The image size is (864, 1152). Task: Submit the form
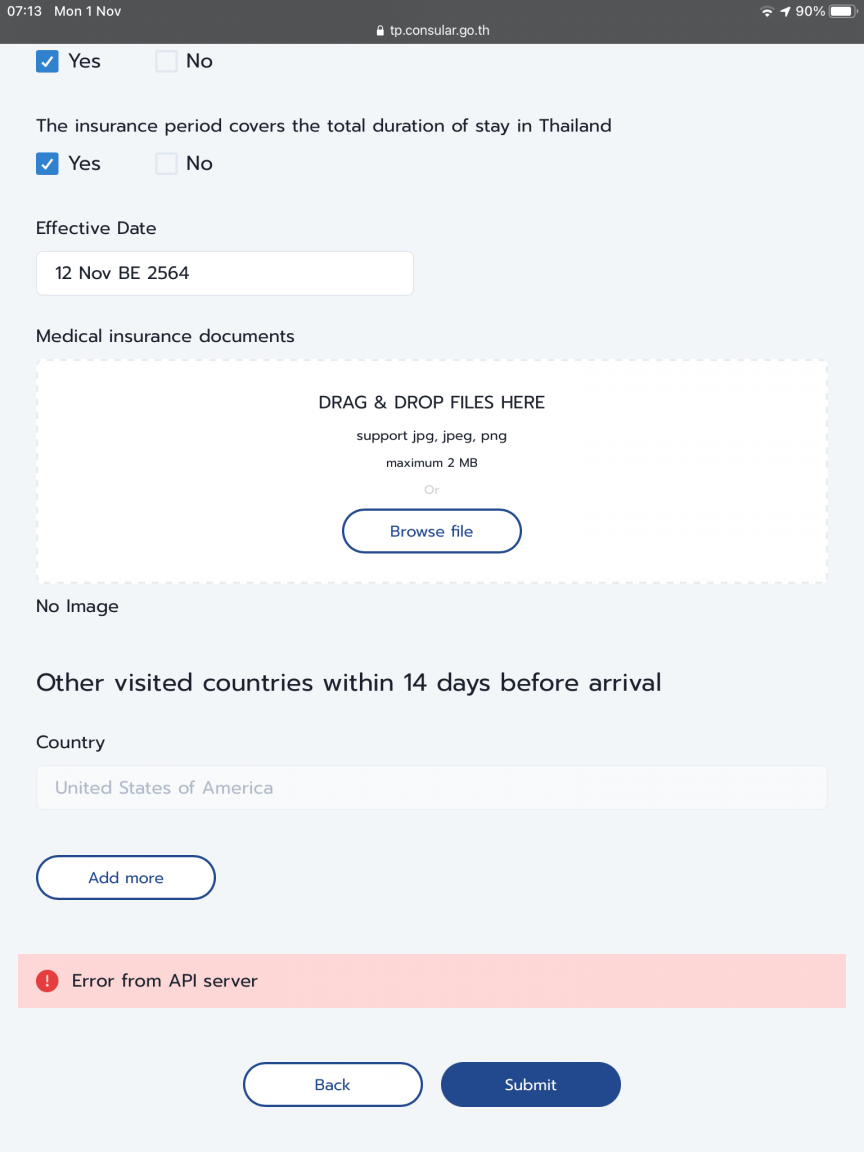coord(530,1084)
